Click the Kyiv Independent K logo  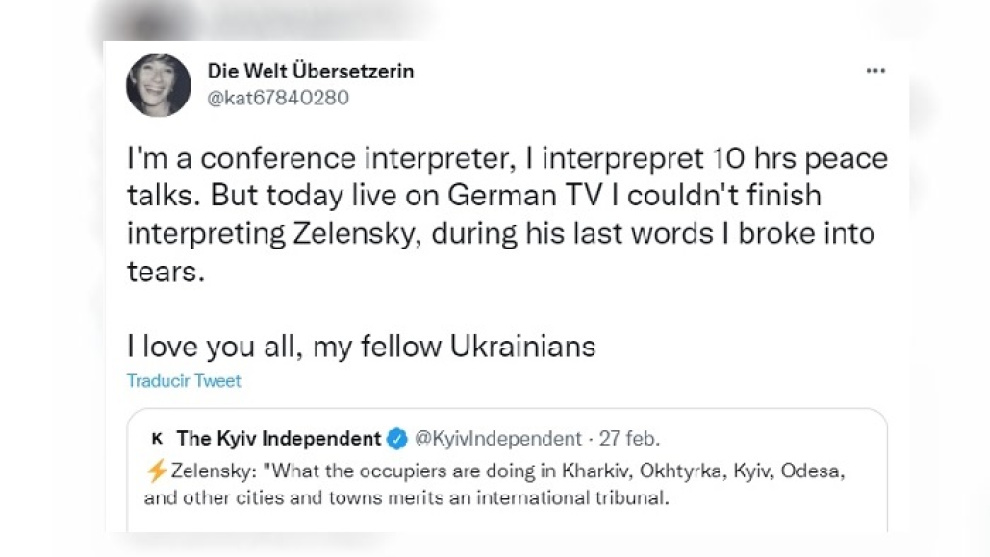(156, 438)
